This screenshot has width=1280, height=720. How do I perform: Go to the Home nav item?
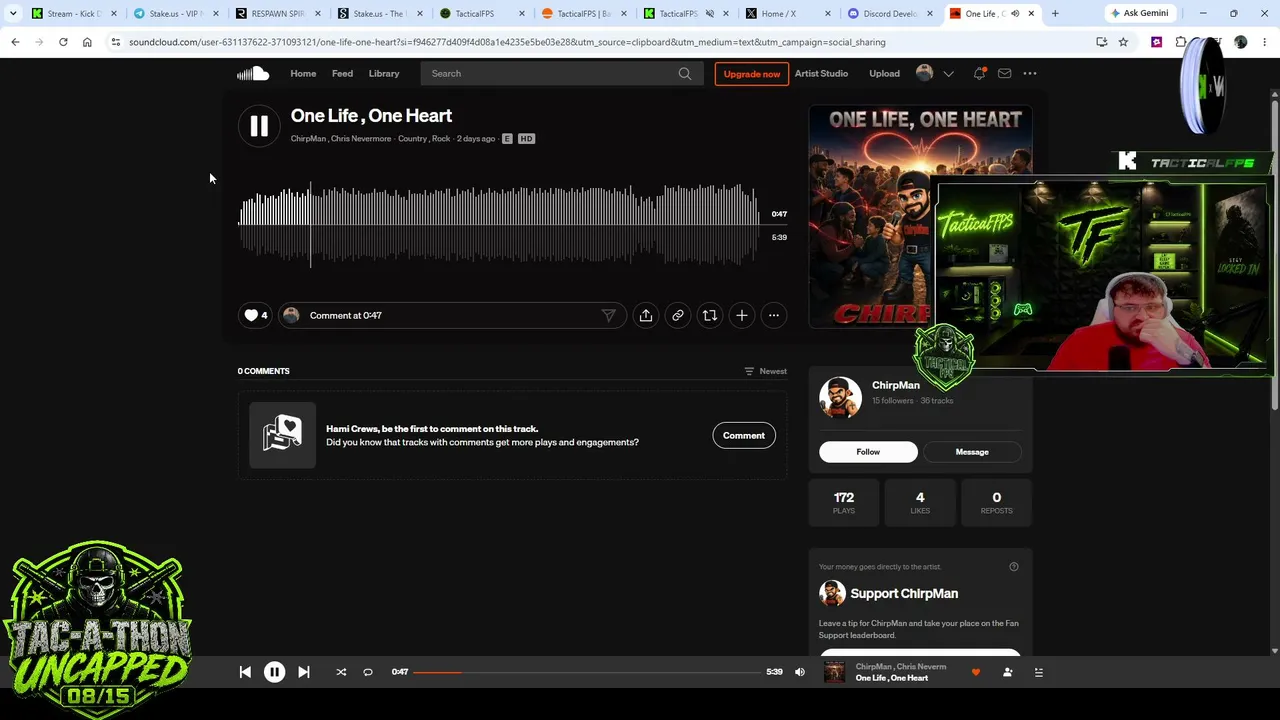click(x=303, y=73)
